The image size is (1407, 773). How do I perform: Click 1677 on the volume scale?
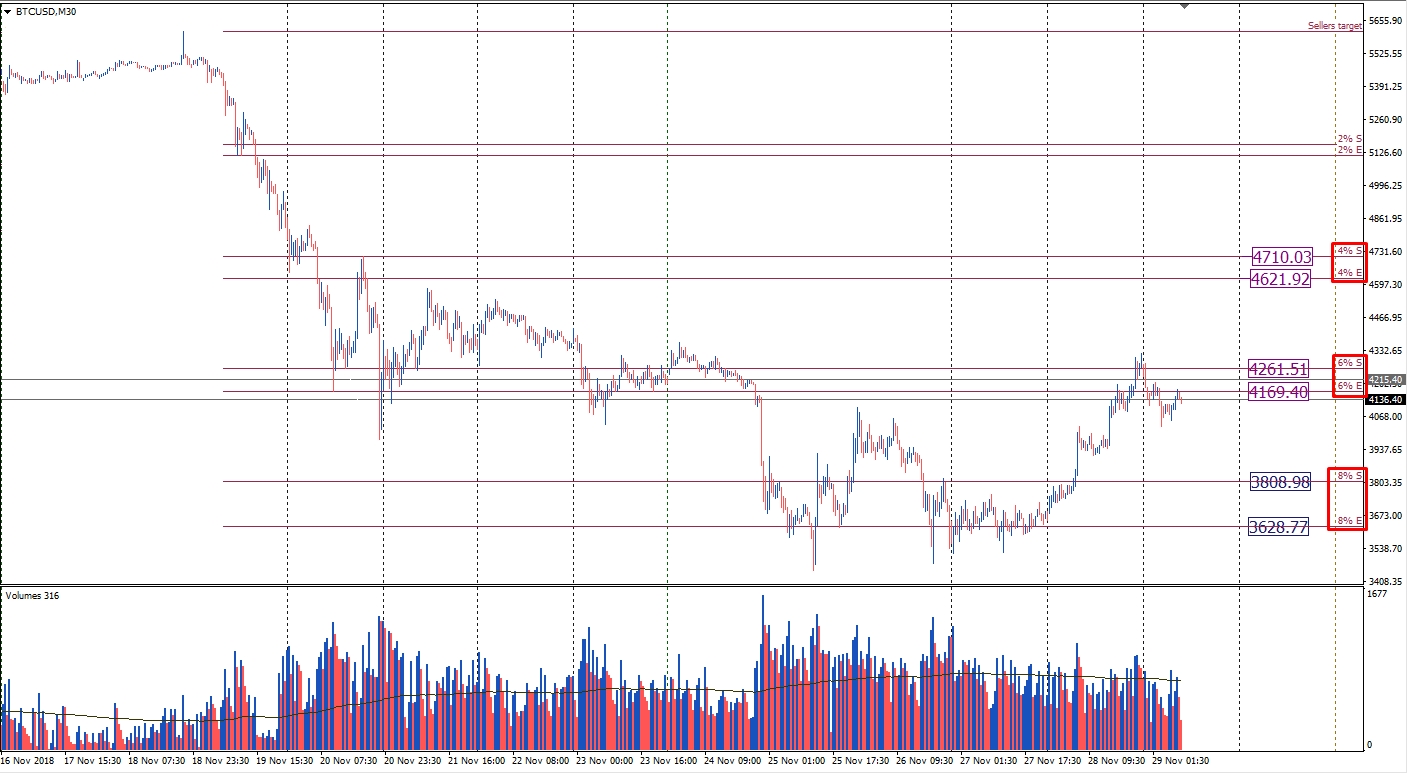(x=1377, y=594)
